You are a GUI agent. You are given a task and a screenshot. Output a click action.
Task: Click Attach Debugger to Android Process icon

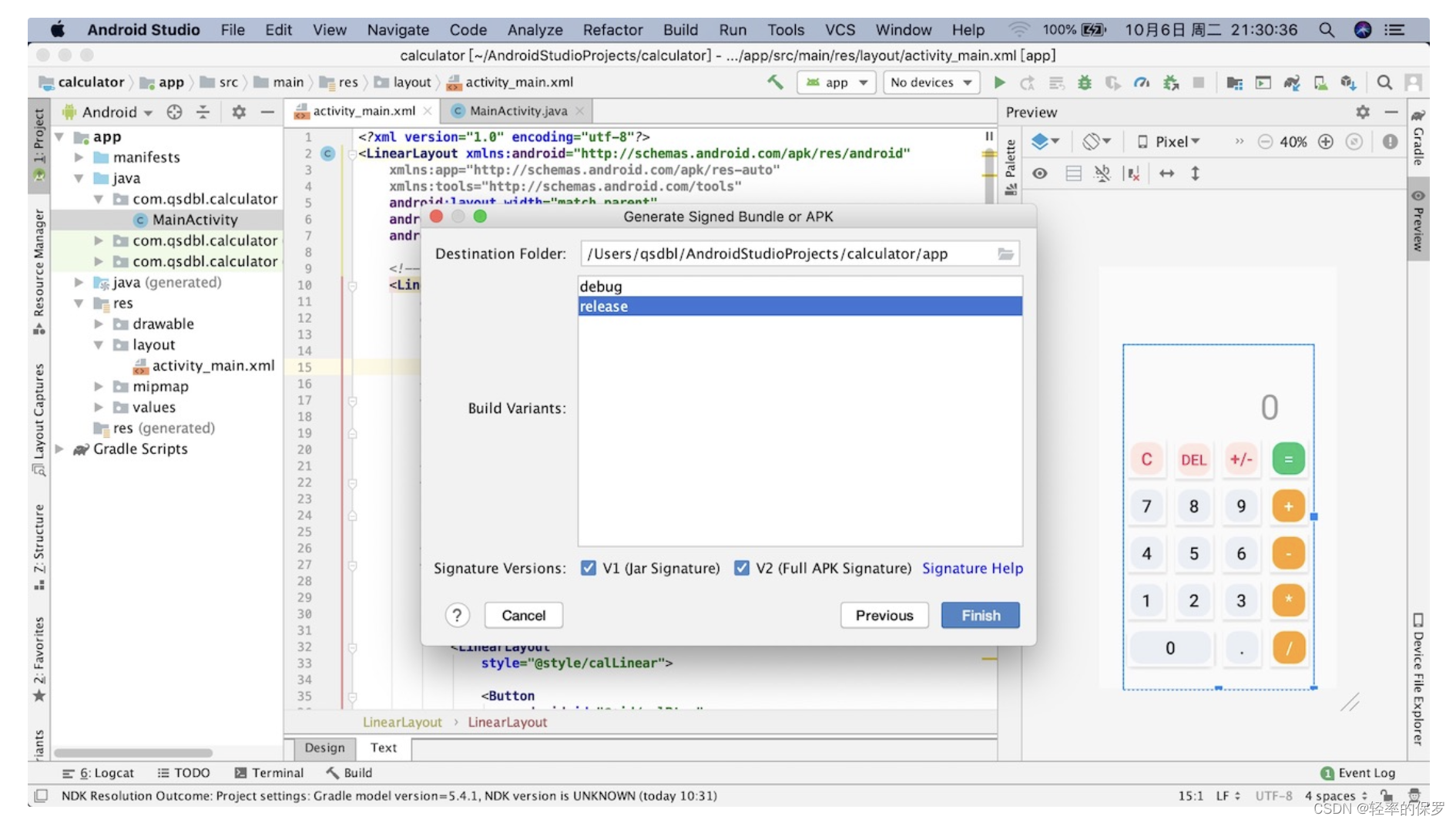pyautogui.click(x=1171, y=82)
